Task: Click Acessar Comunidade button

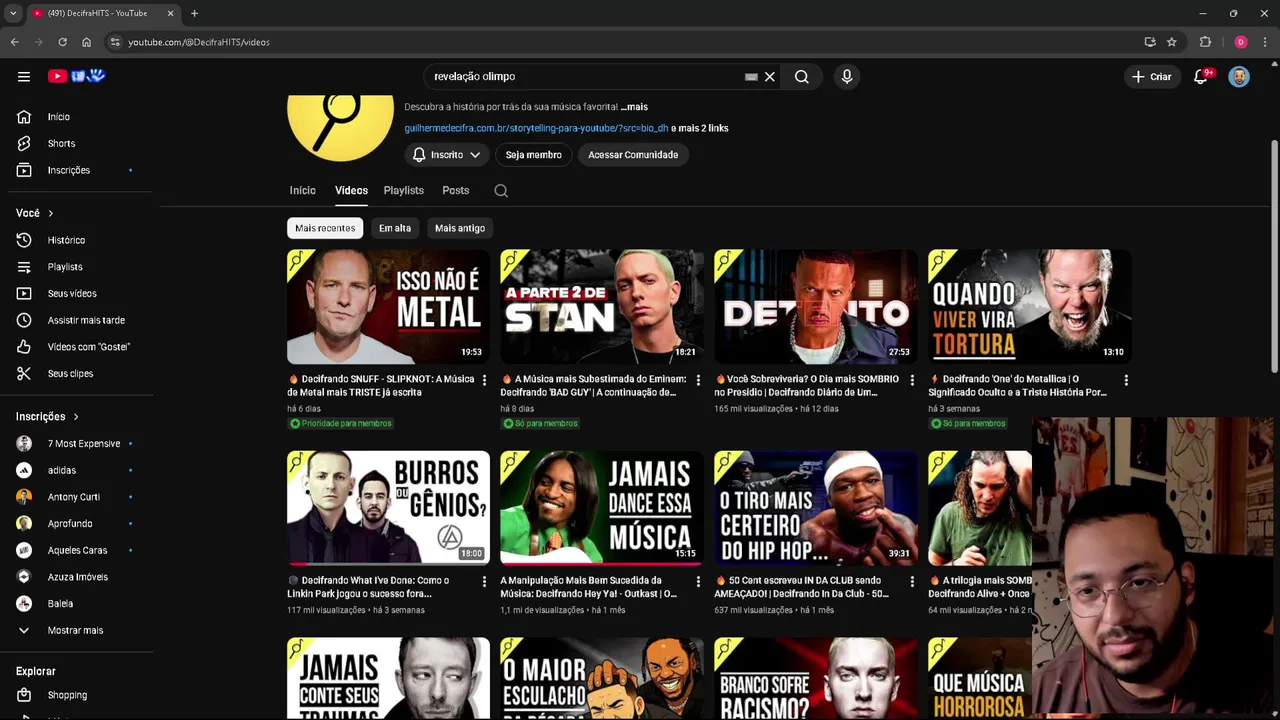Action: (x=633, y=155)
